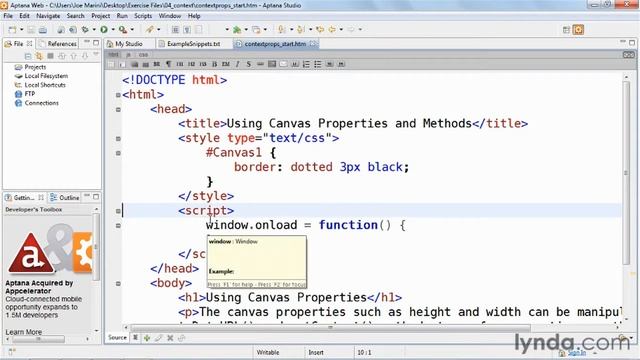Click the editor vertical scrollbar
The height and width of the screenshot is (360, 640).
coord(626,173)
